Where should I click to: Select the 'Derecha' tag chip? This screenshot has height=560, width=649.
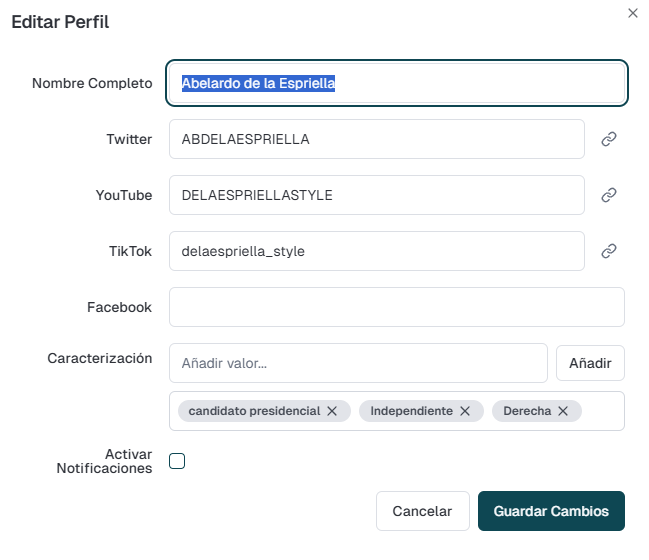click(x=527, y=411)
